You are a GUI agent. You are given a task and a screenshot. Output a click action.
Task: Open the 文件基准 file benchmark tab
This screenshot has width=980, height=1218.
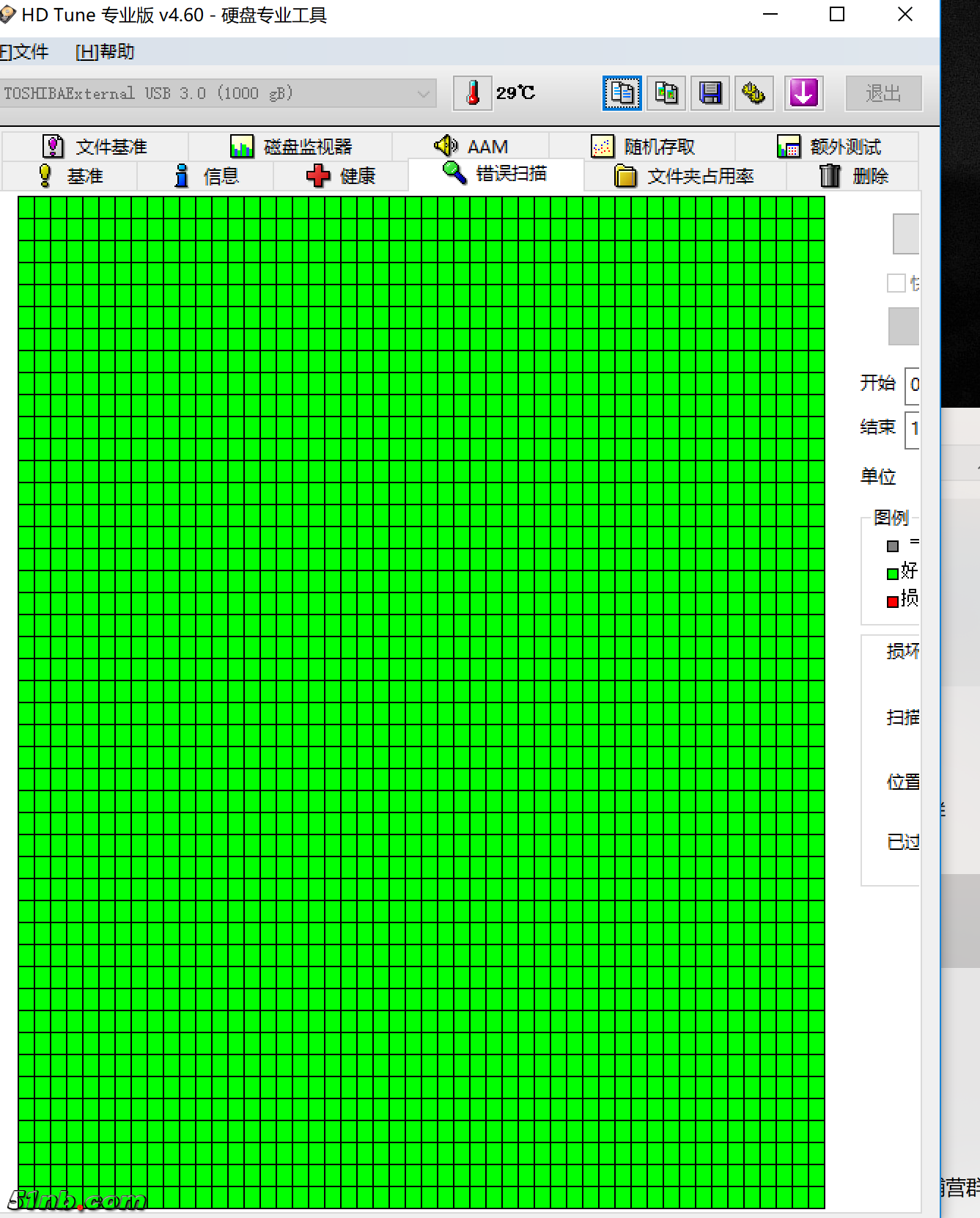pyautogui.click(x=95, y=147)
